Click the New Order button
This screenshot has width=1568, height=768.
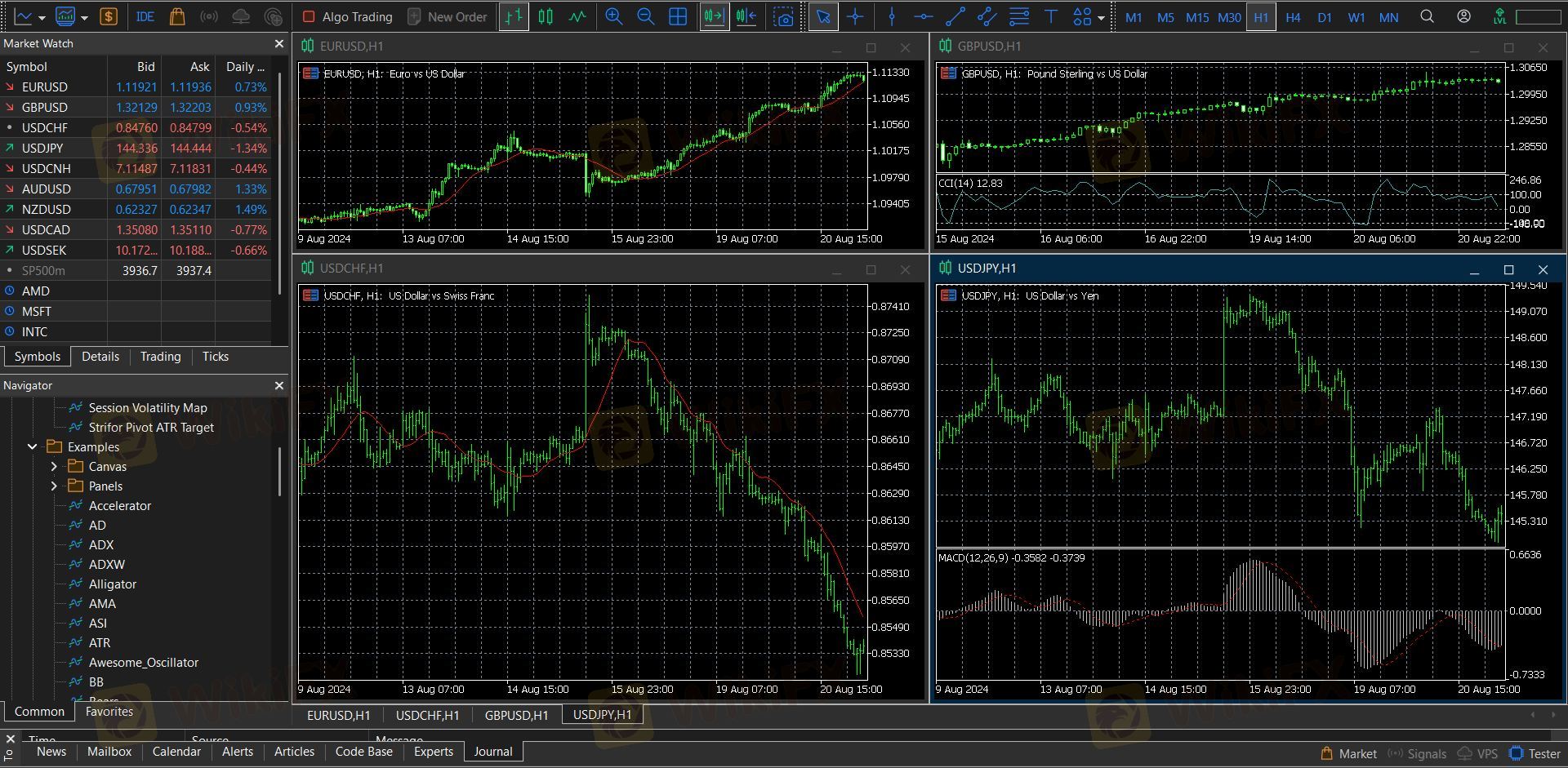point(447,16)
